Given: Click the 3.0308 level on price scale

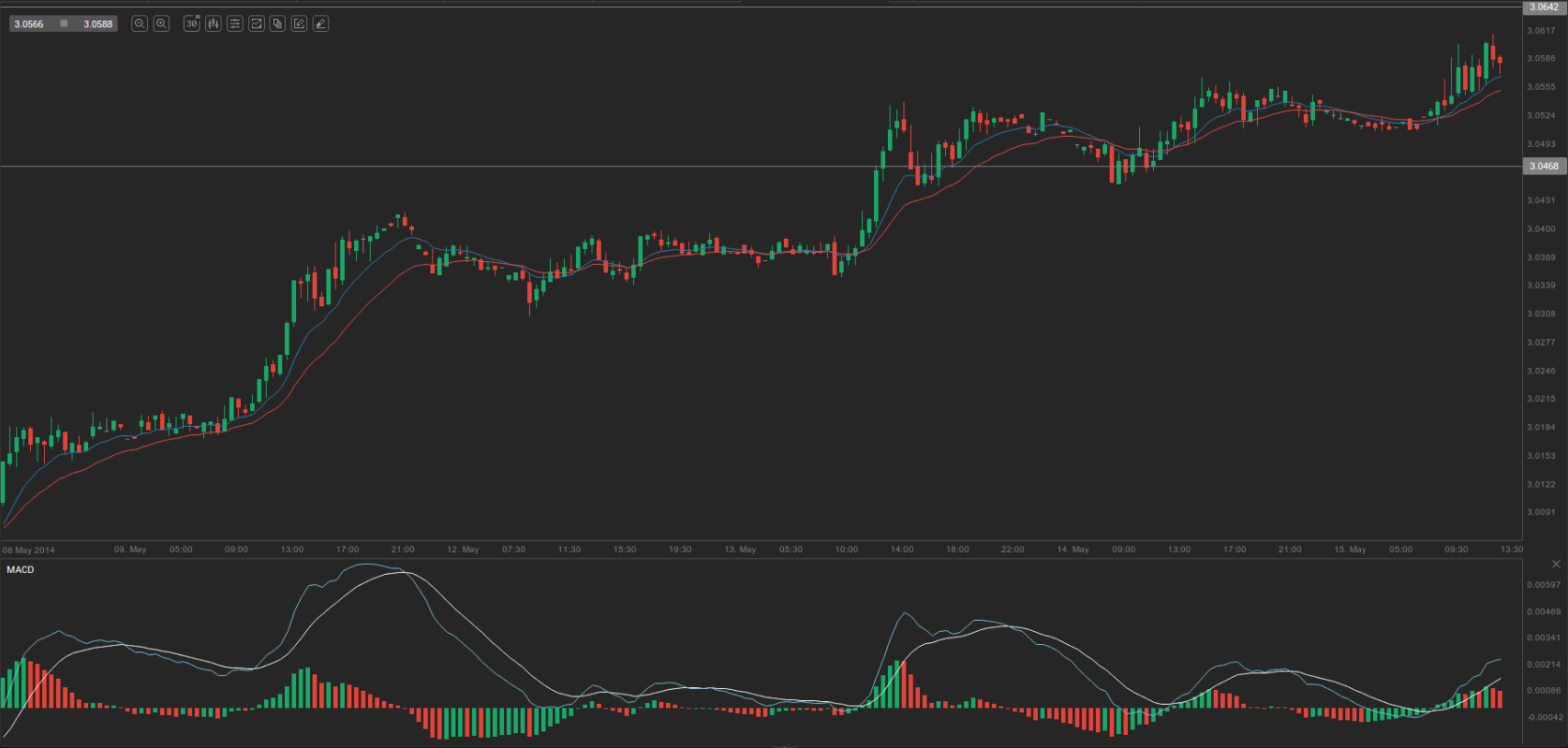Looking at the screenshot, I should [x=1541, y=314].
